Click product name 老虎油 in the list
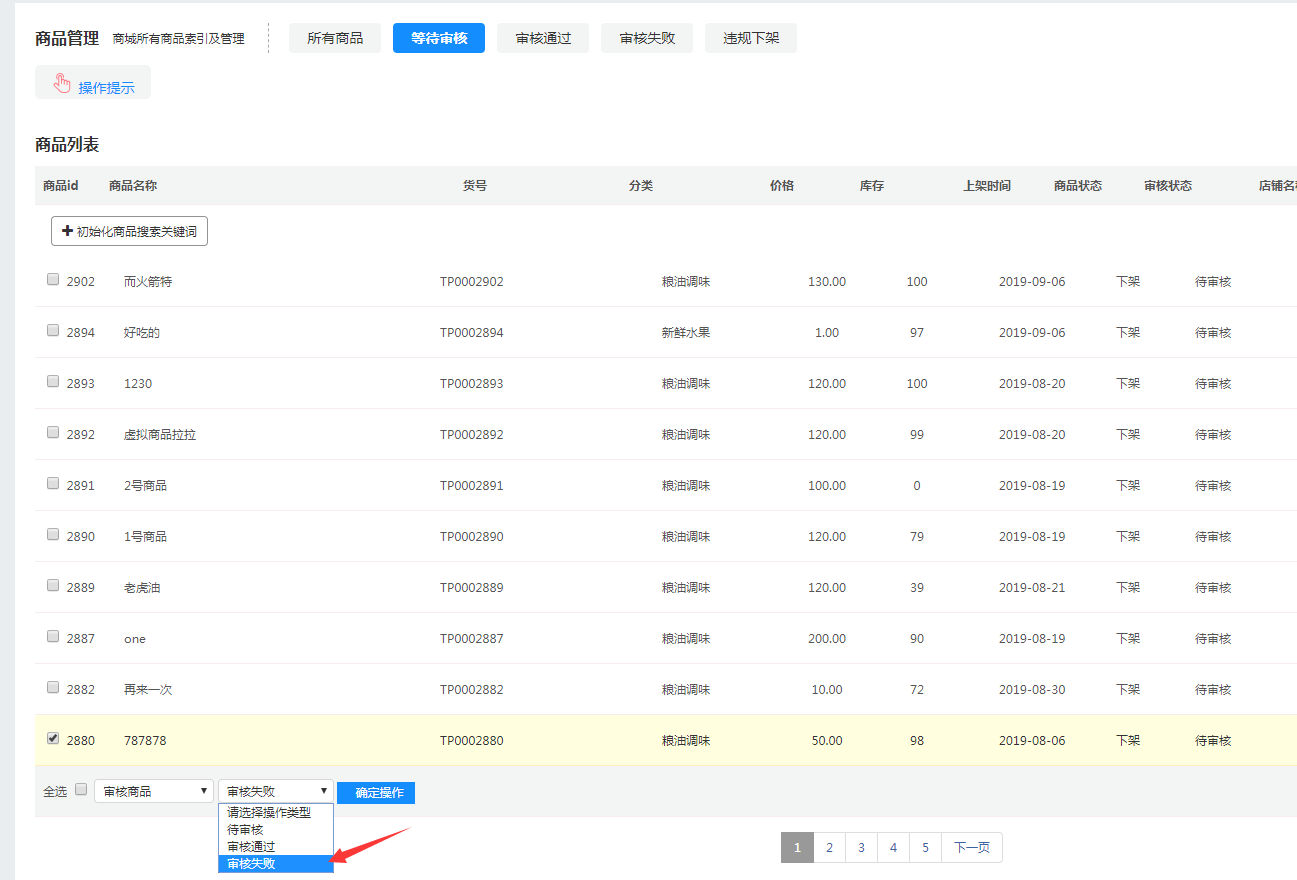1297x880 pixels. [142, 588]
